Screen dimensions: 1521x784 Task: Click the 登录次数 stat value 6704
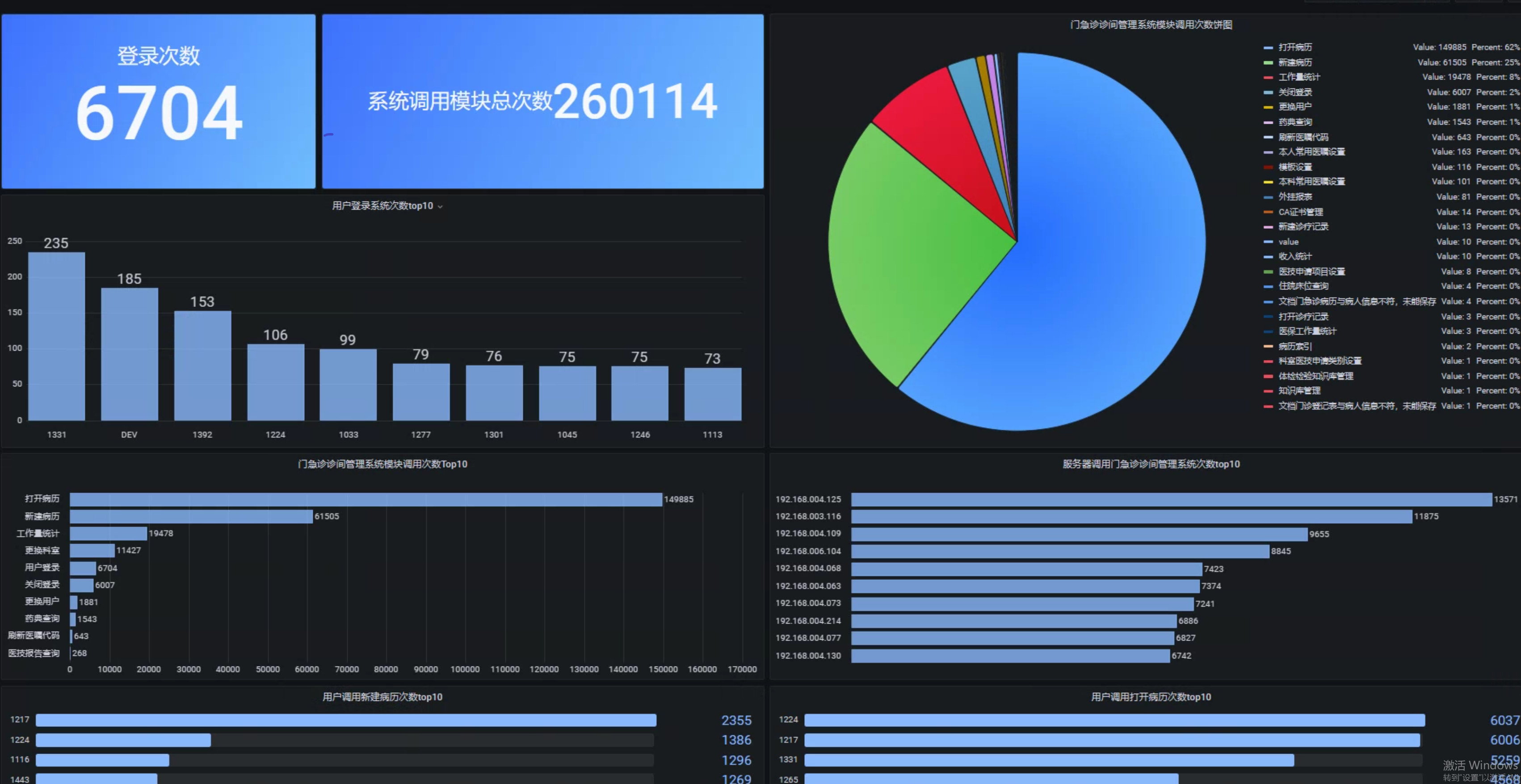click(x=159, y=113)
